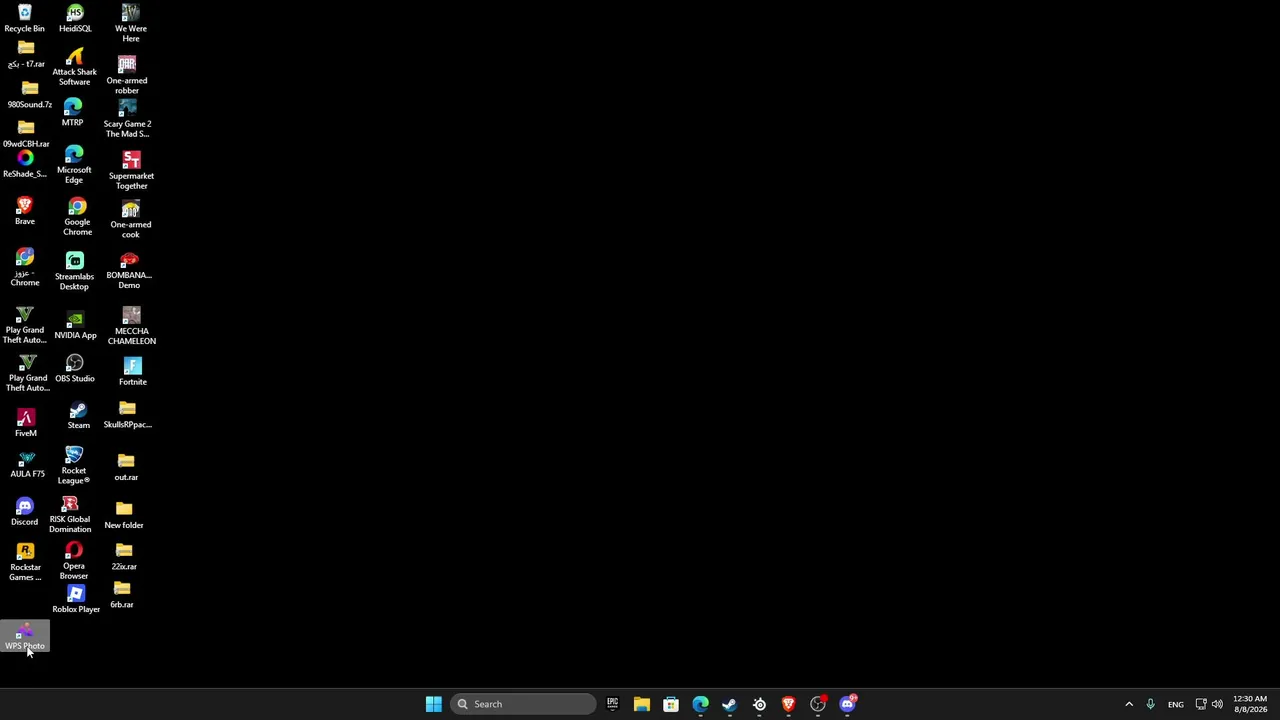Viewport: 1280px width, 720px height.
Task: Expand the hidden system tray icons
Action: tap(1129, 704)
